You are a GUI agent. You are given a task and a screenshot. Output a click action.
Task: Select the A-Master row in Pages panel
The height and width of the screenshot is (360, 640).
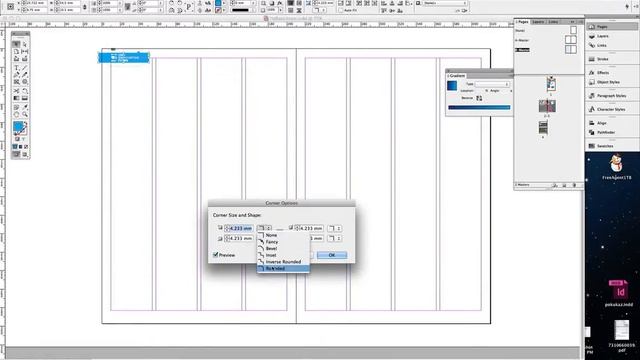[546, 40]
